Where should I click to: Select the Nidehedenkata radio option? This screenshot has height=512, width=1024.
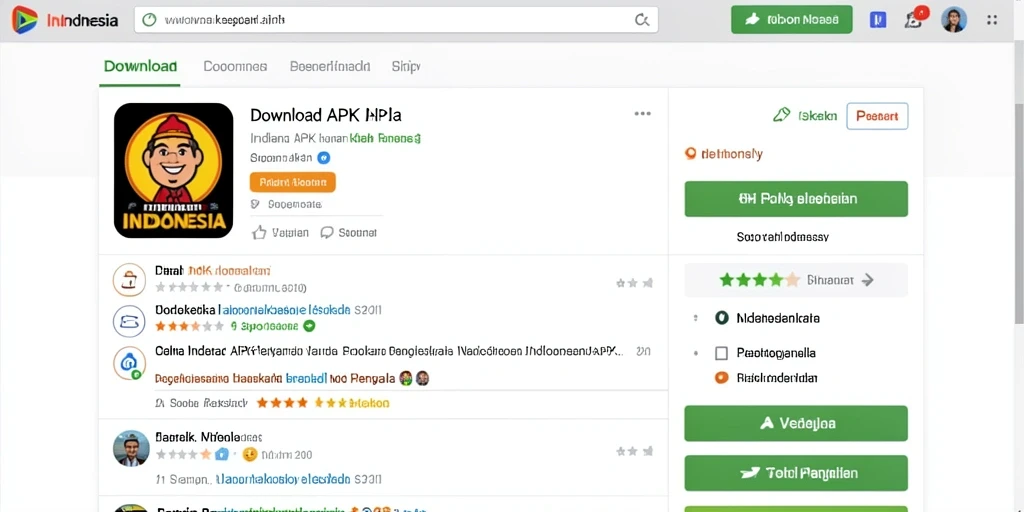(x=722, y=318)
